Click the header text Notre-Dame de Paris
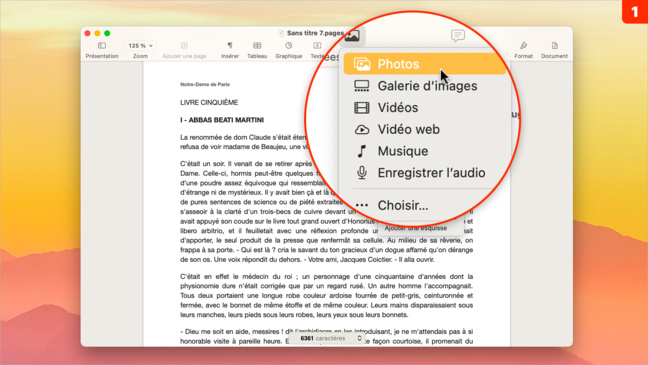Screen dimensions: 648x365 point(205,84)
